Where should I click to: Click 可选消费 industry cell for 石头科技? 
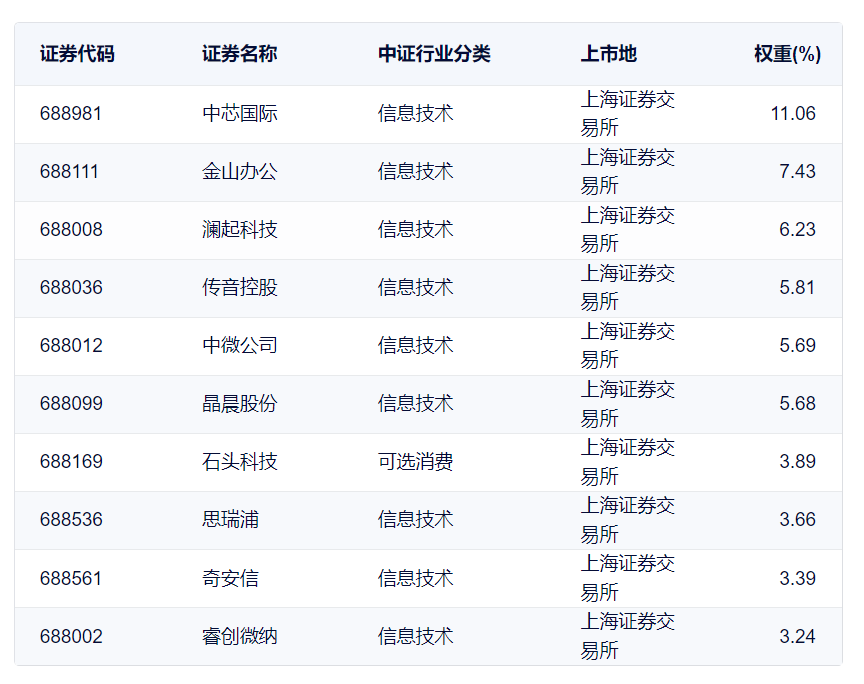tap(415, 461)
